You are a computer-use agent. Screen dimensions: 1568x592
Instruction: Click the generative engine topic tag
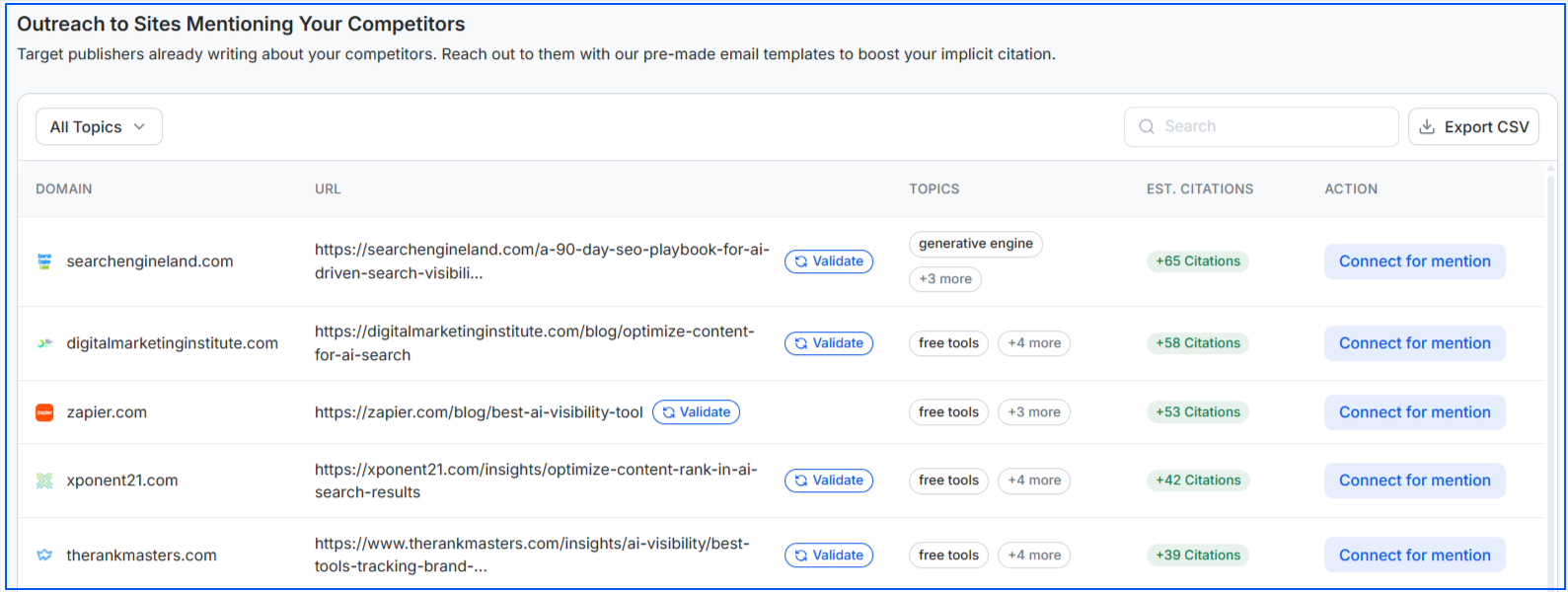tap(976, 244)
